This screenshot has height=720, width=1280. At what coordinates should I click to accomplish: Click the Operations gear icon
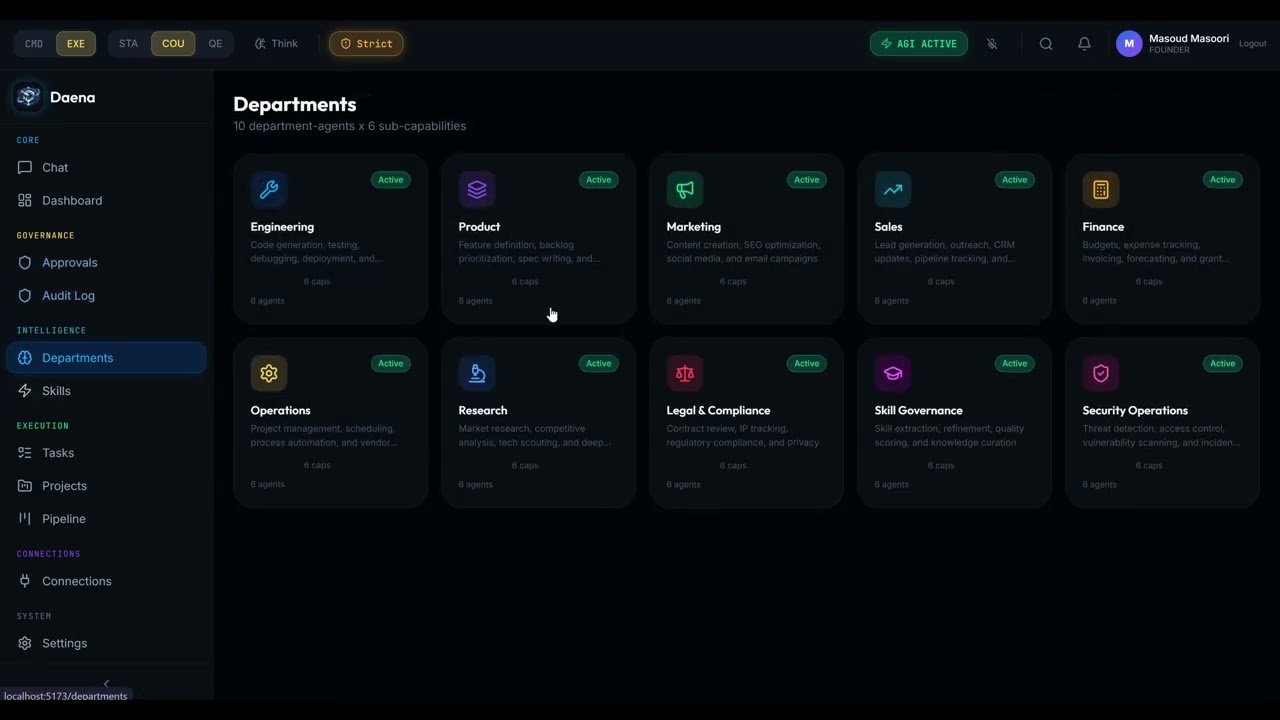point(269,373)
